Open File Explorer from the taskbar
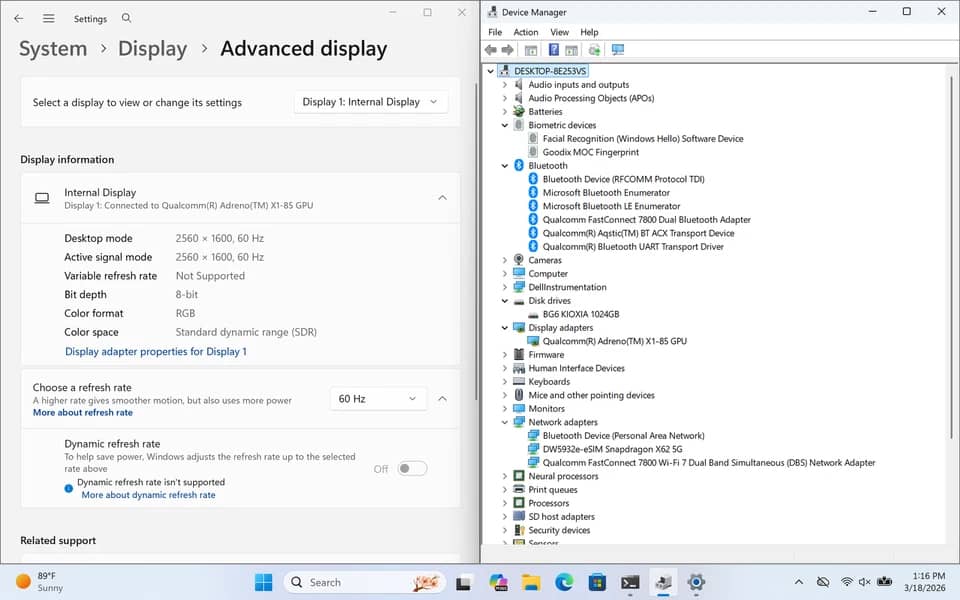960x600 pixels. point(531,582)
